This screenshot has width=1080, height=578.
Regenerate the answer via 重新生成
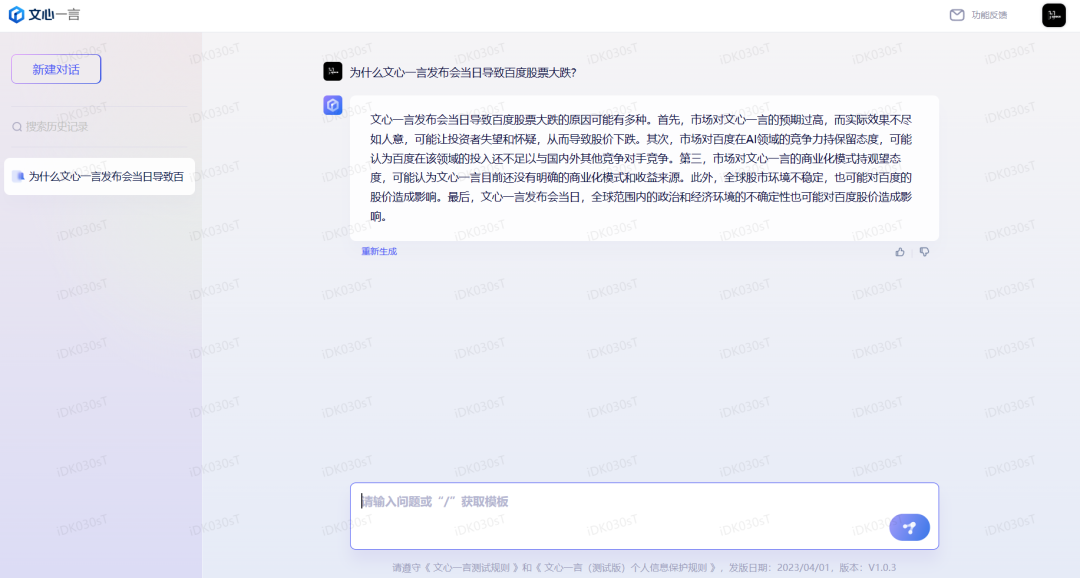379,251
